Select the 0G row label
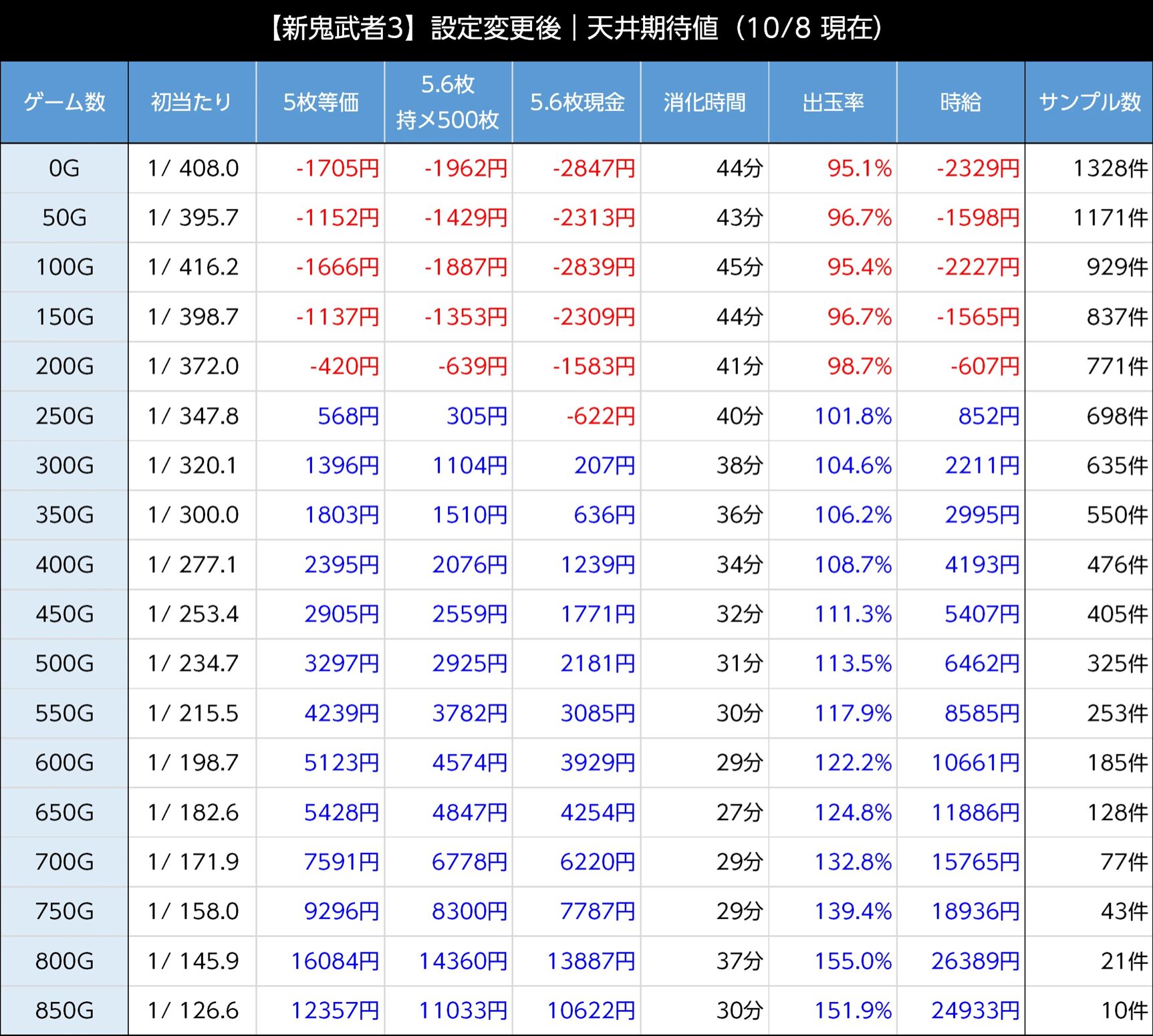The width and height of the screenshot is (1153, 1036). pyautogui.click(x=64, y=168)
